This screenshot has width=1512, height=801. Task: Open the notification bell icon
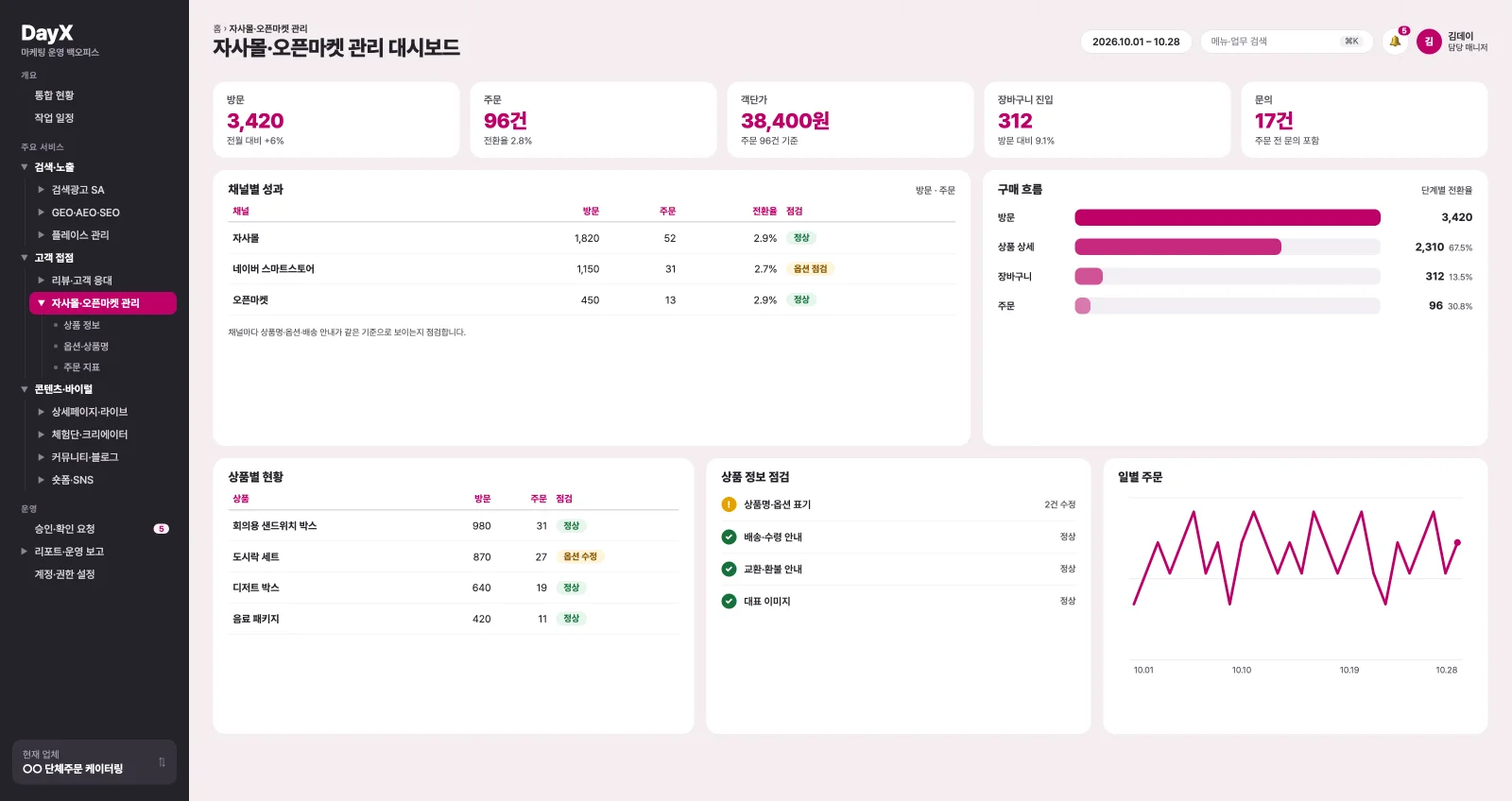click(1395, 42)
